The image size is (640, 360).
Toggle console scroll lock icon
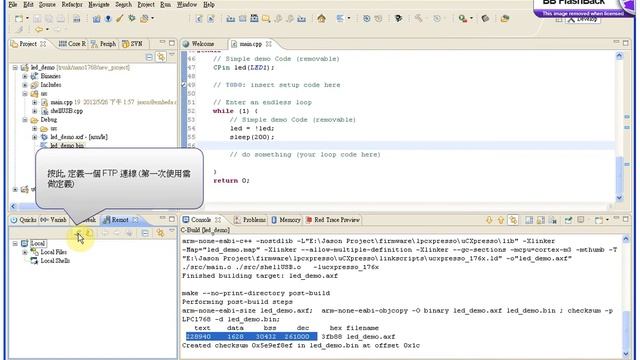click(x=541, y=220)
